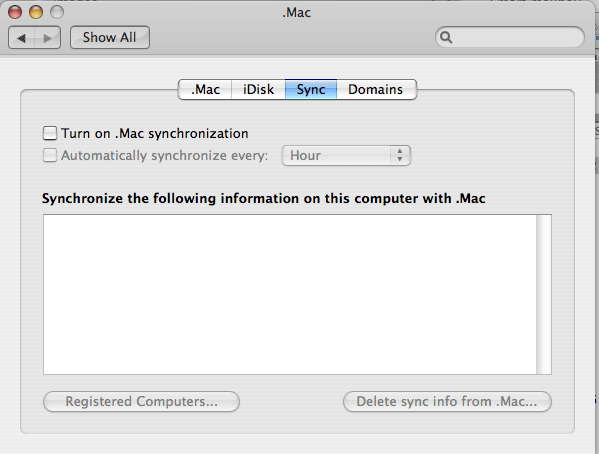Click the Show All button
The height and width of the screenshot is (454, 599).
coord(110,37)
